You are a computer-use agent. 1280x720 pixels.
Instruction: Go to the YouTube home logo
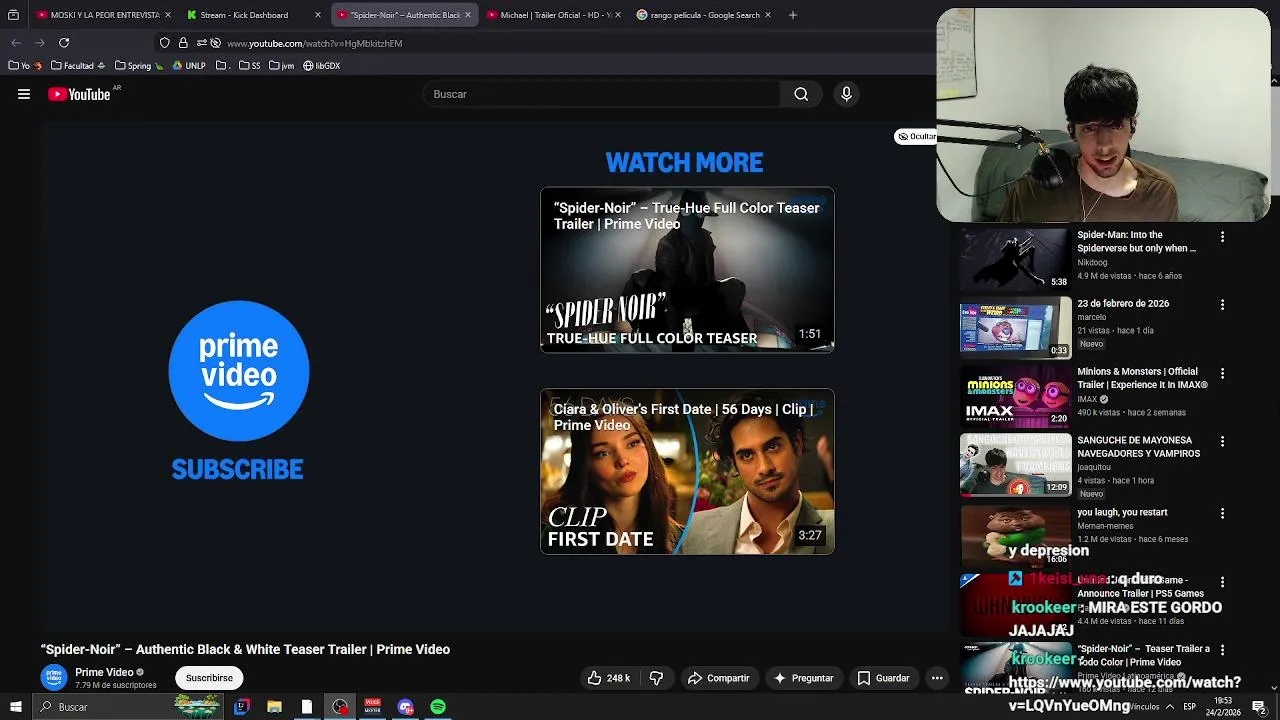point(79,94)
